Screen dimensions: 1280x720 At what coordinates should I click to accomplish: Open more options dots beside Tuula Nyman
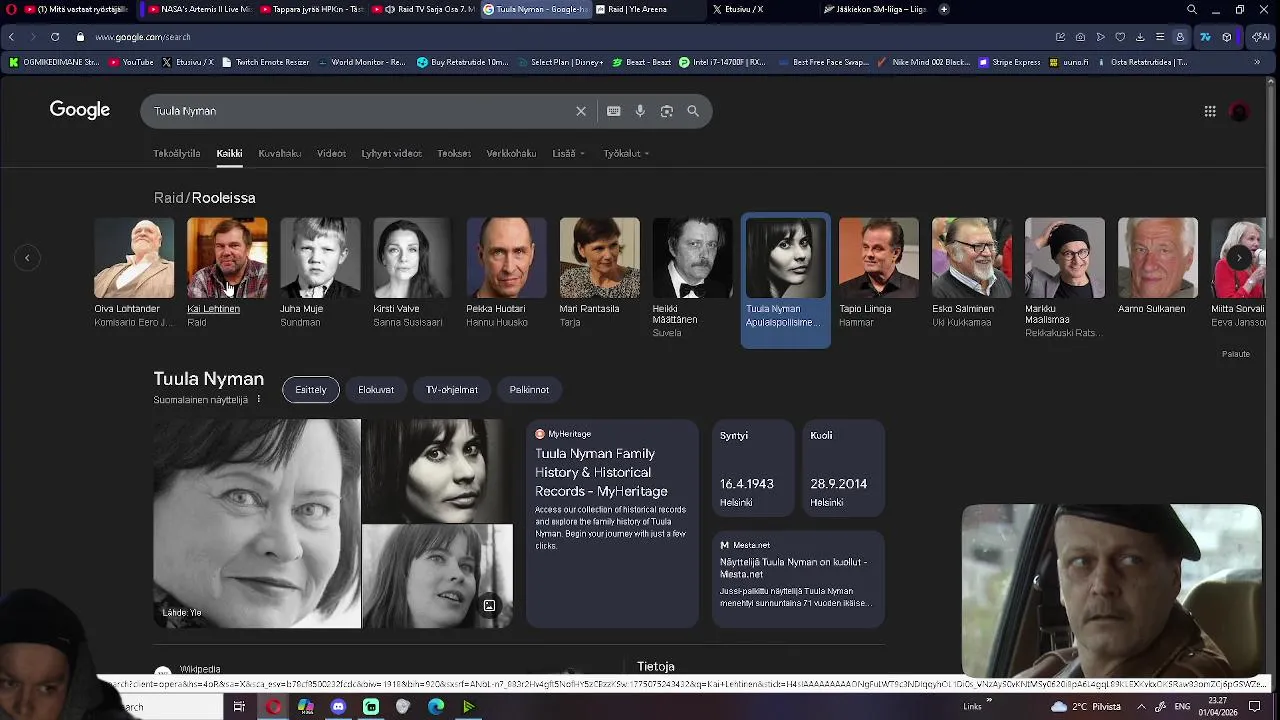coord(258,399)
